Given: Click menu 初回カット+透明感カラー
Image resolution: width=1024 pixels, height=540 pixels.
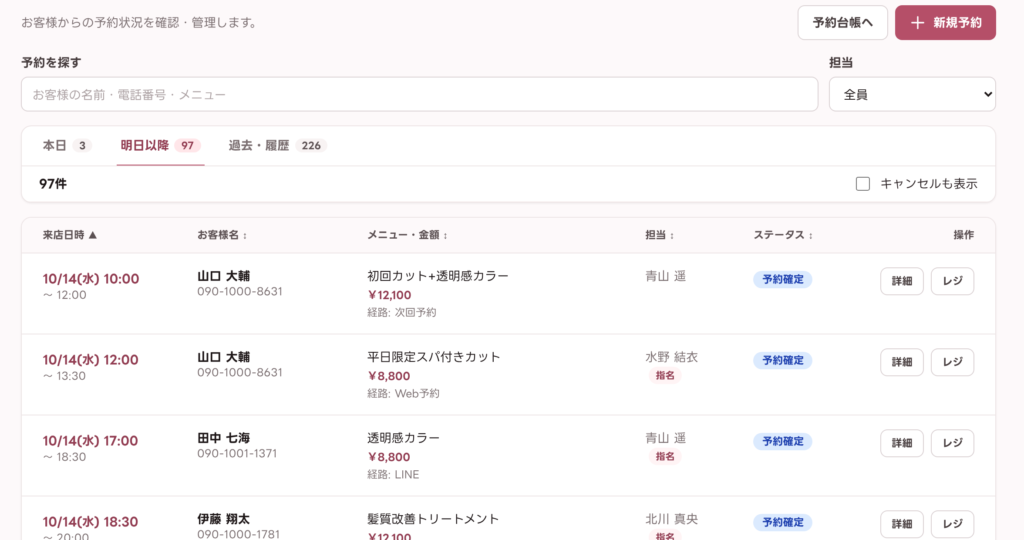Looking at the screenshot, I should coord(438,276).
